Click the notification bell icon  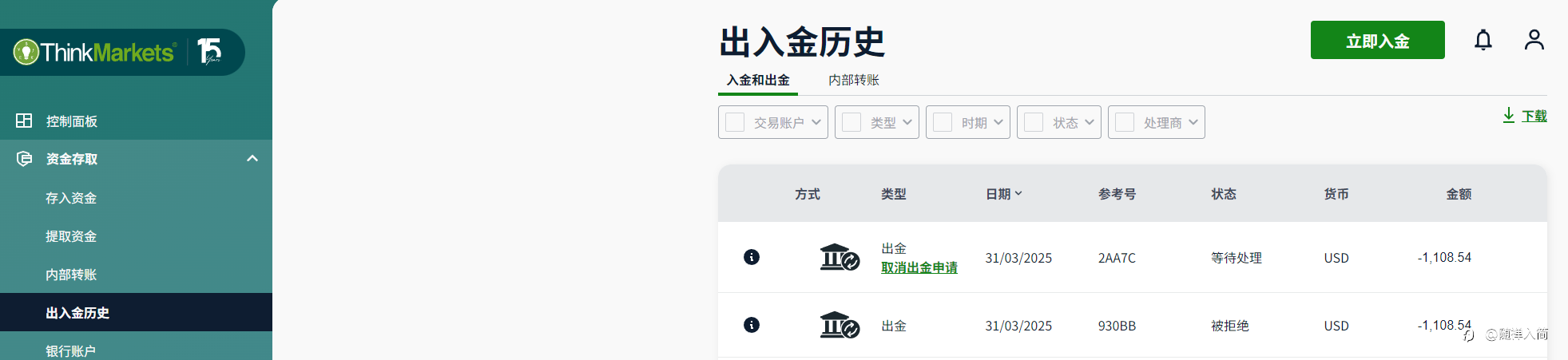1483,40
